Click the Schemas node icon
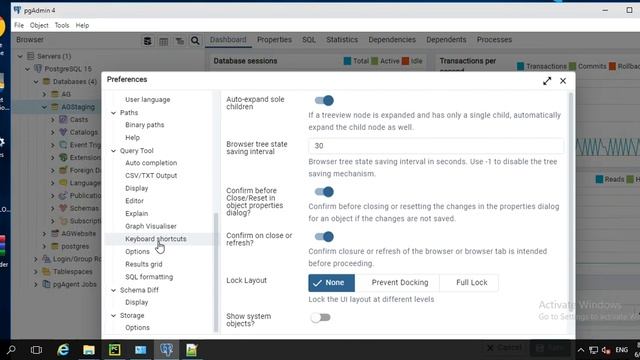Screen dimensions: 640x360 point(63,208)
